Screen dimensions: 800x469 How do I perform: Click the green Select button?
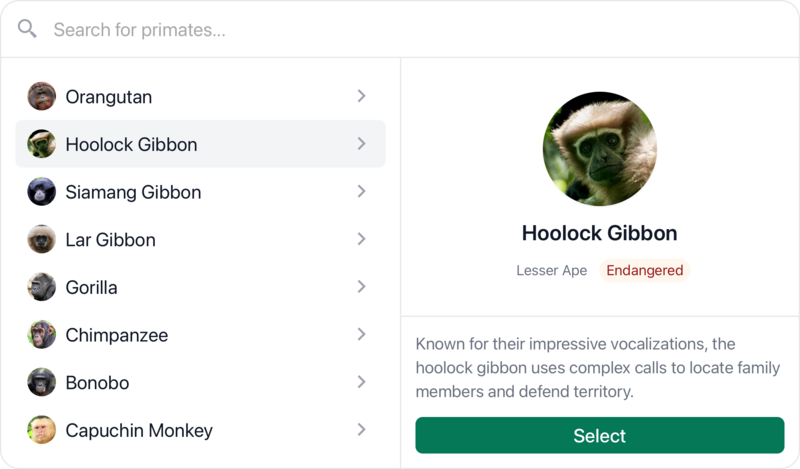599,435
